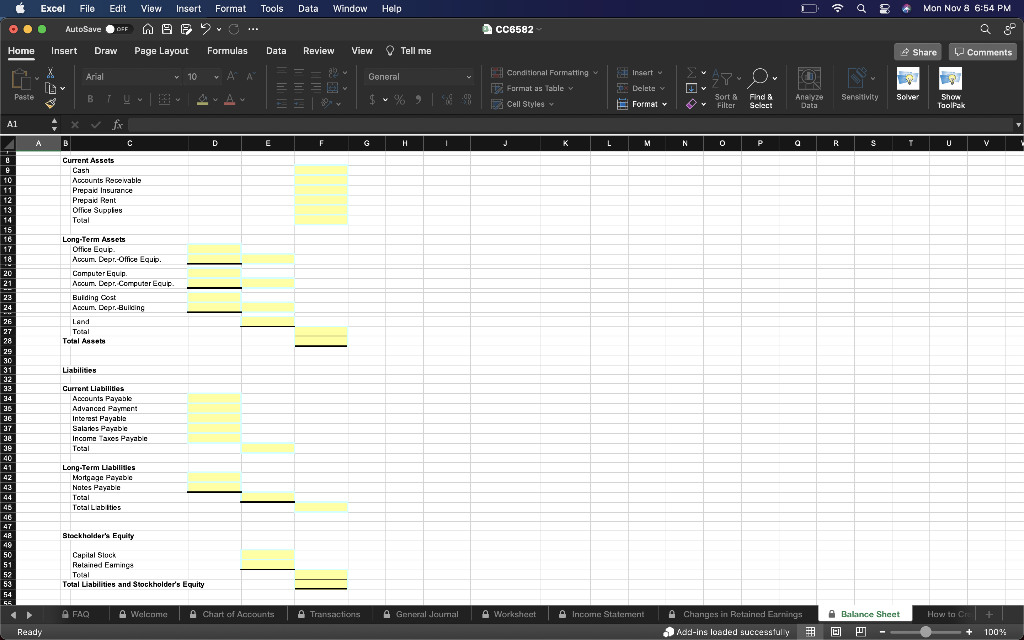Toggle Underline formatting
Screen dimensions: 1024x640
[x=126, y=99]
